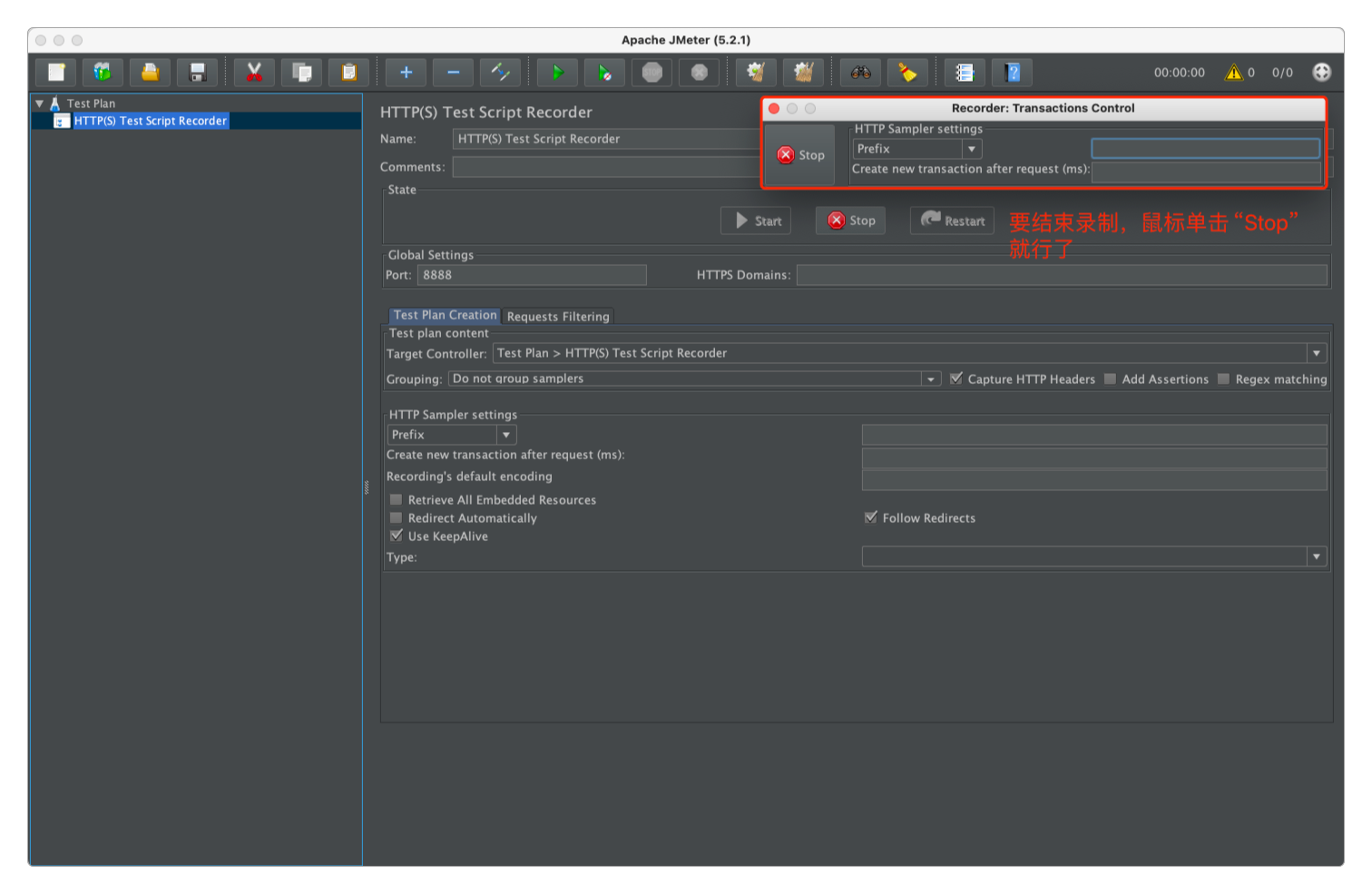Click the Copy toolbar icon

tap(301, 72)
